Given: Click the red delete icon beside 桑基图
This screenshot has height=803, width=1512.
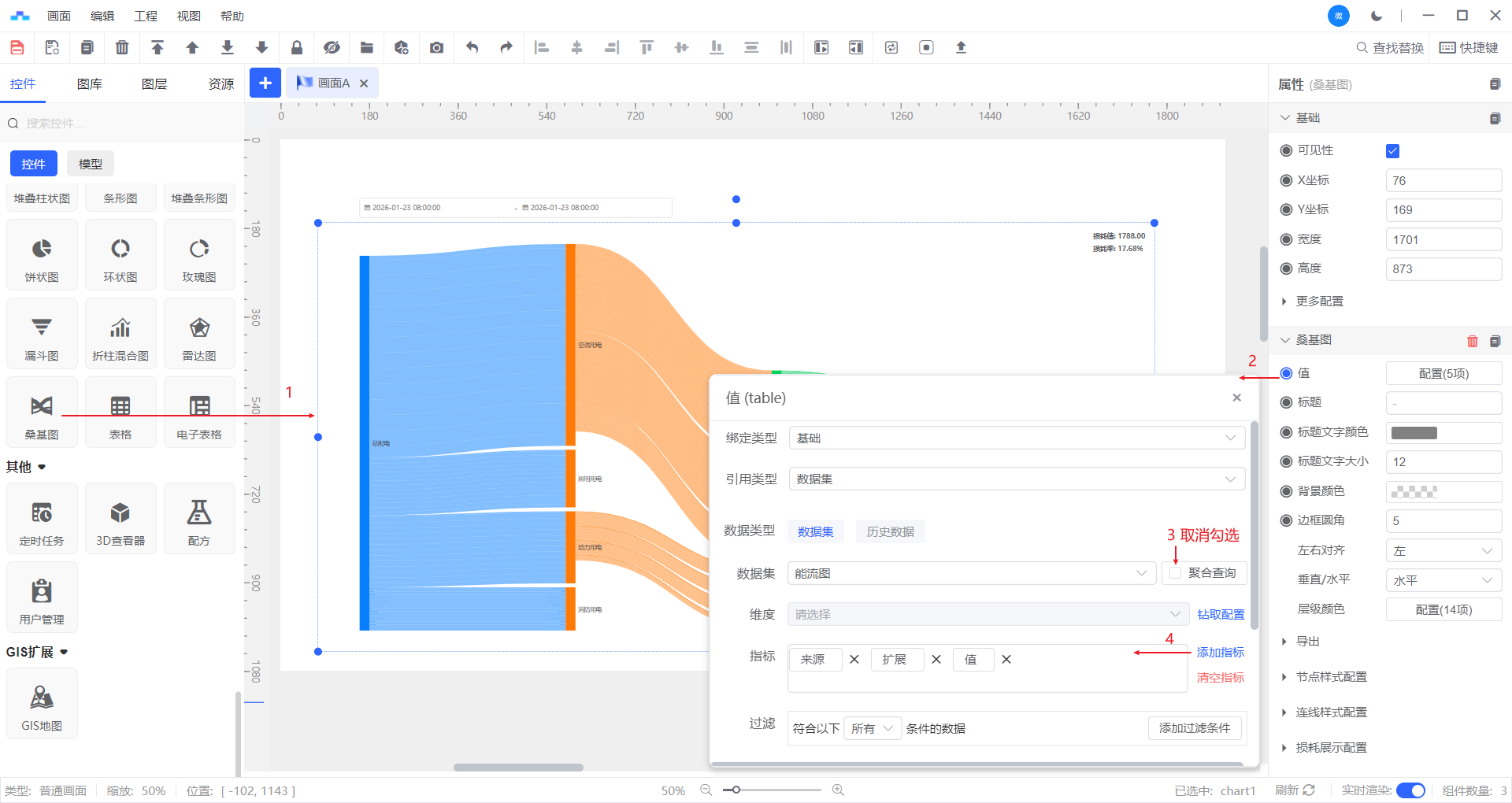Looking at the screenshot, I should click(1472, 341).
